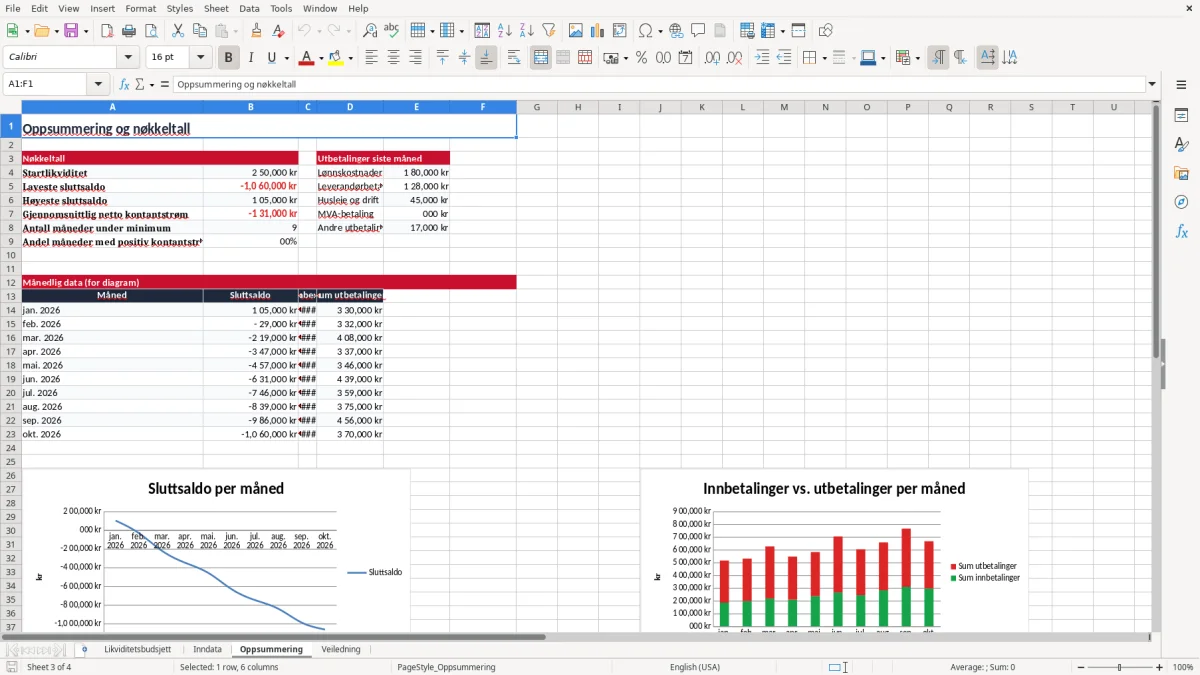The width and height of the screenshot is (1200, 675).
Task: Click the Cut scissors icon
Action: click(178, 31)
